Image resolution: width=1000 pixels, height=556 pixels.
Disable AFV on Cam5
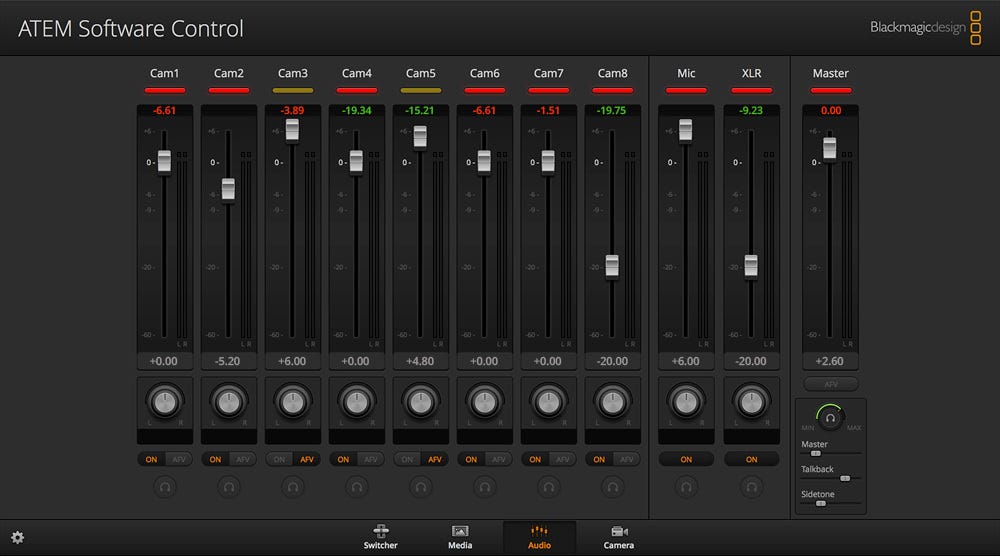(435, 459)
